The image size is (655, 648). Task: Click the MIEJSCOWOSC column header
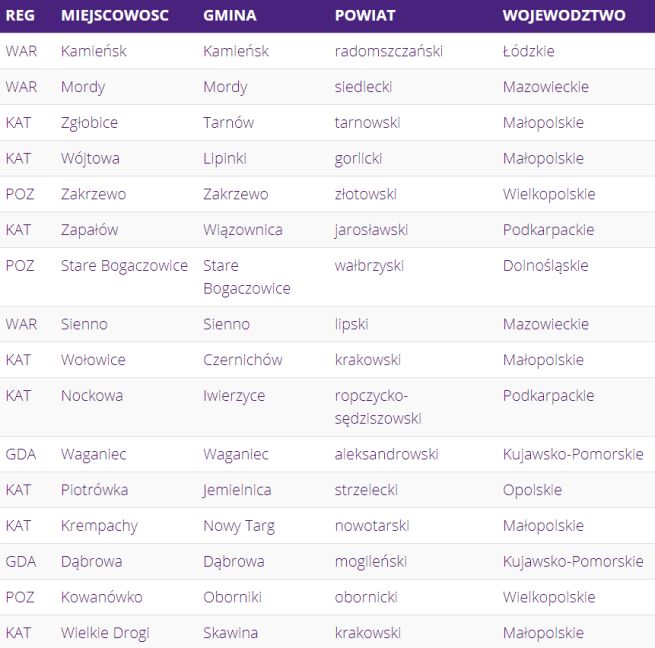point(114,16)
